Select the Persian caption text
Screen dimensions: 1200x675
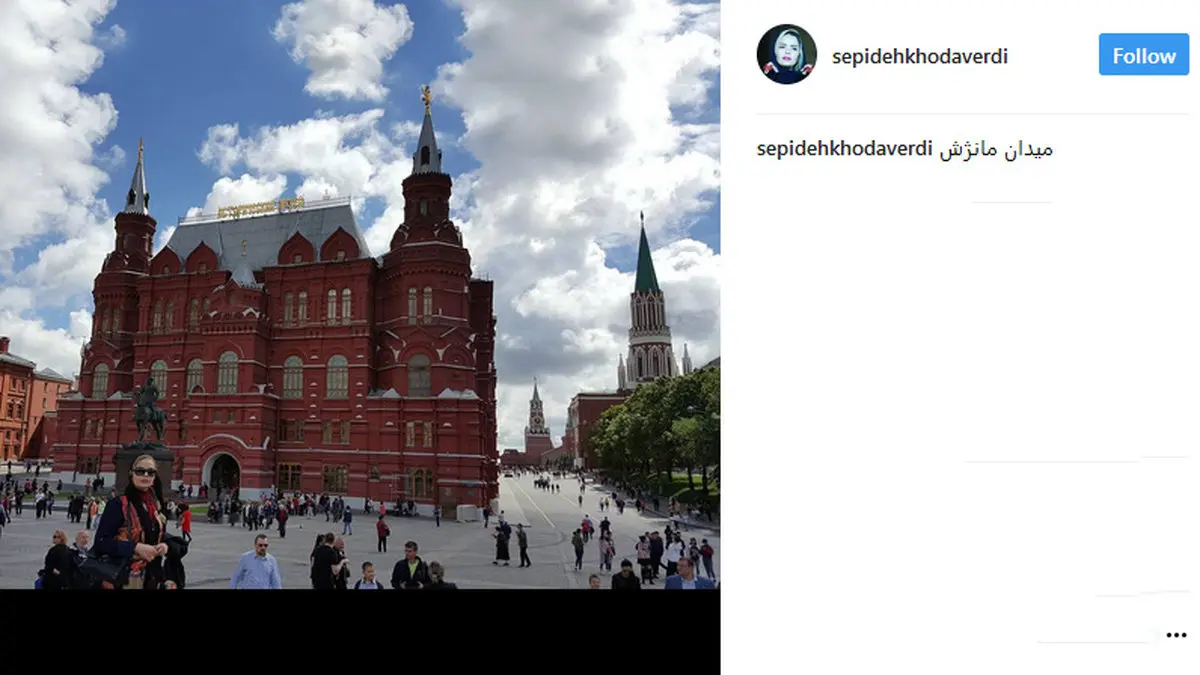pos(996,150)
